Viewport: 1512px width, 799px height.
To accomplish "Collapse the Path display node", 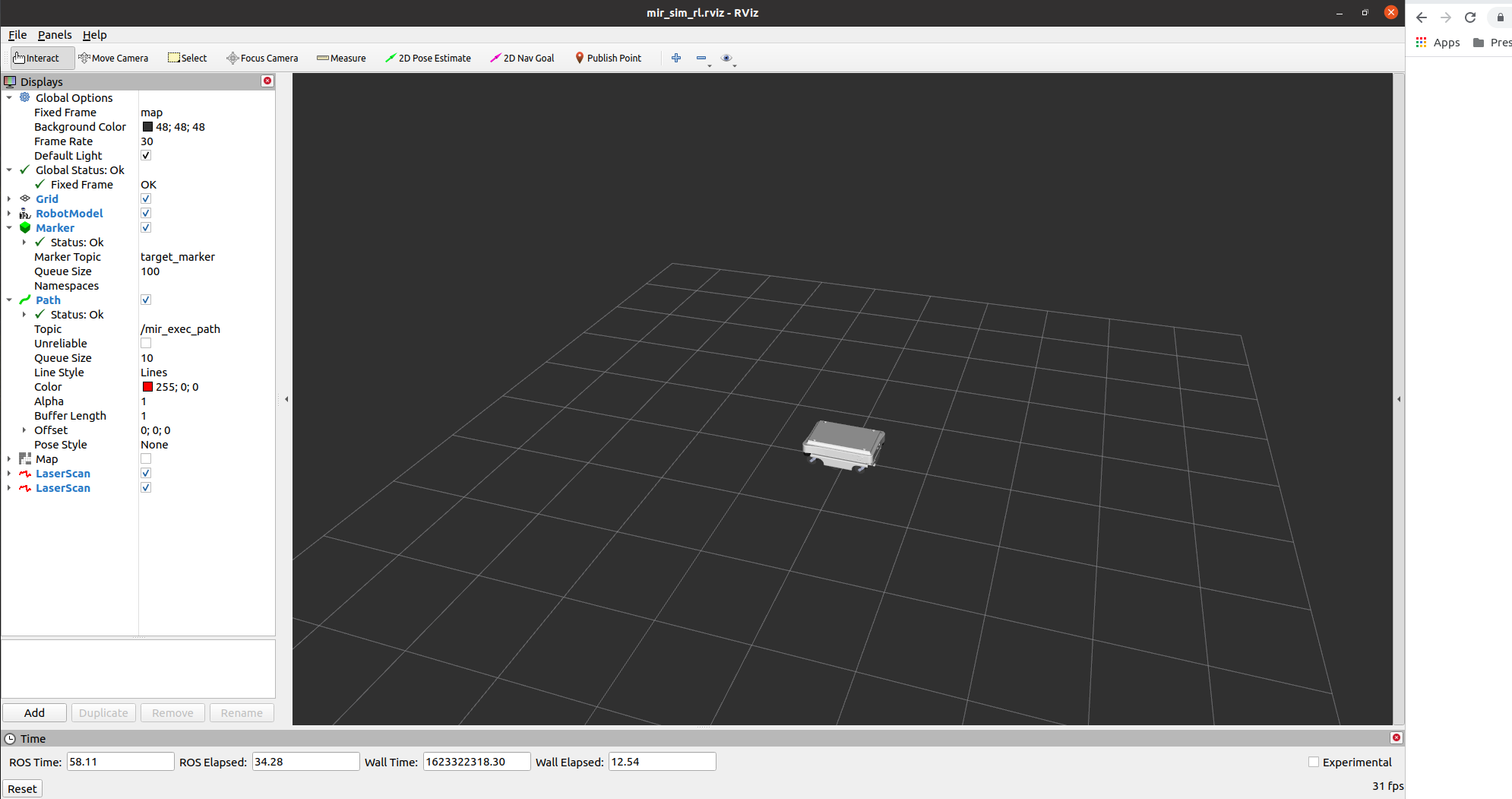I will pos(9,300).
